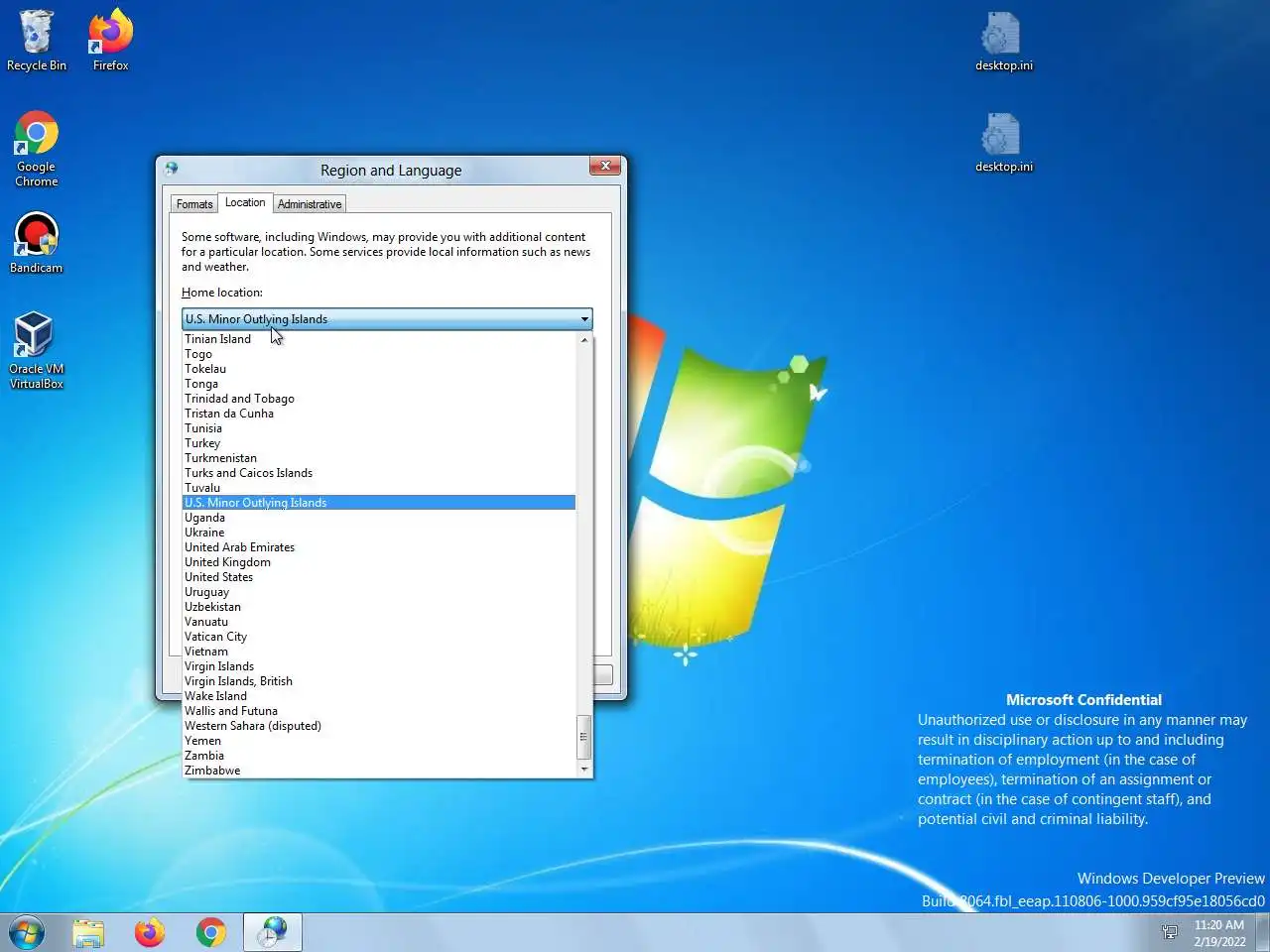The image size is (1270, 952).
Task: Select the Firefox desktop shortcut
Action: pyautogui.click(x=110, y=41)
